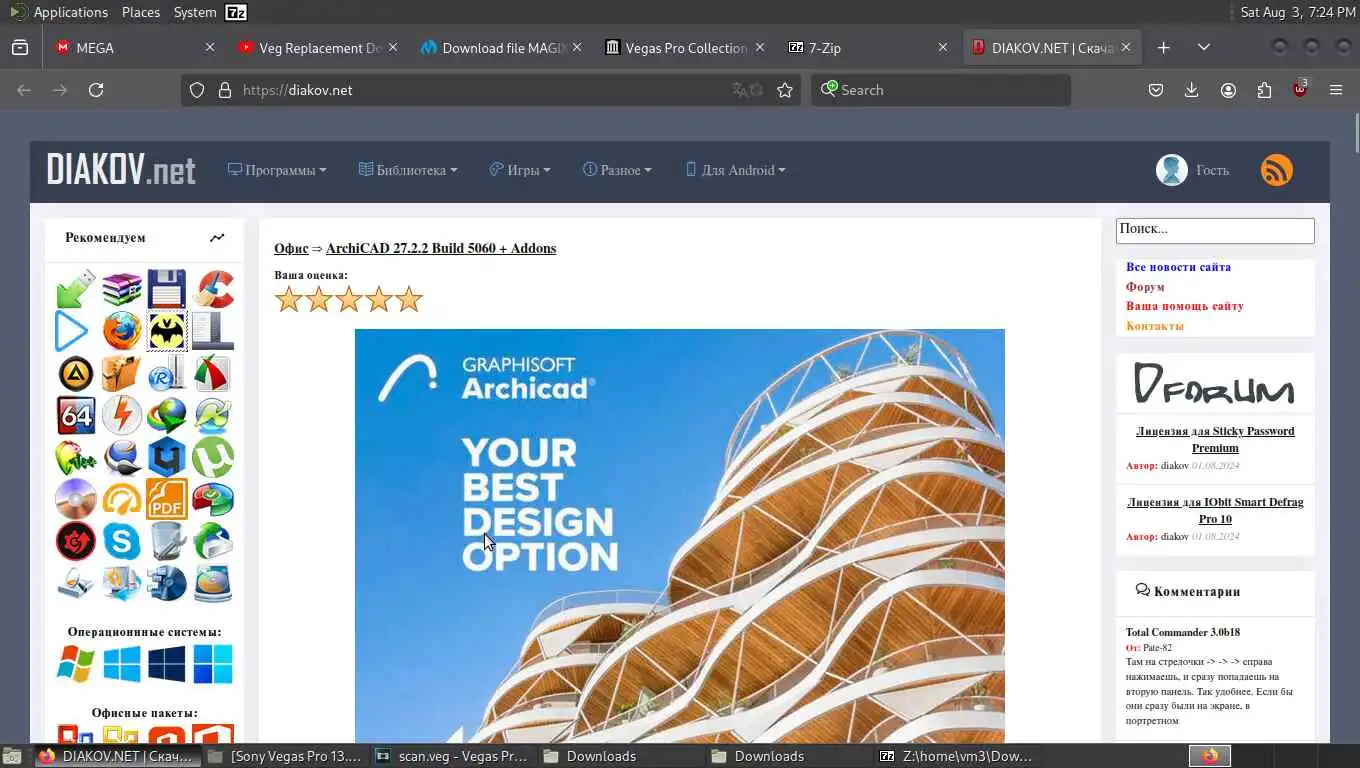Click the Офис category breadcrumb link

291,248
